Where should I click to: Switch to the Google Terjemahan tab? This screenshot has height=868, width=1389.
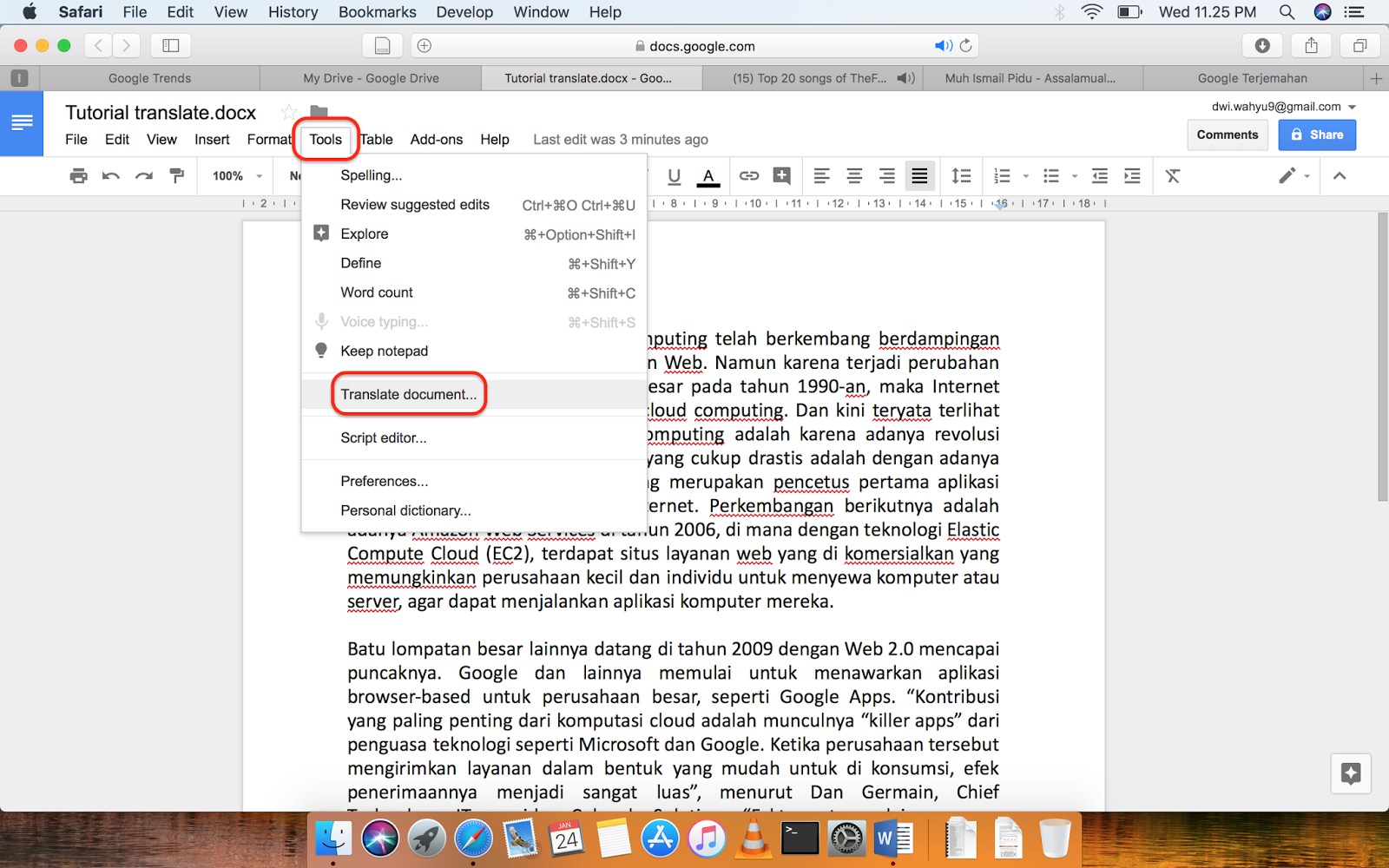(1253, 78)
